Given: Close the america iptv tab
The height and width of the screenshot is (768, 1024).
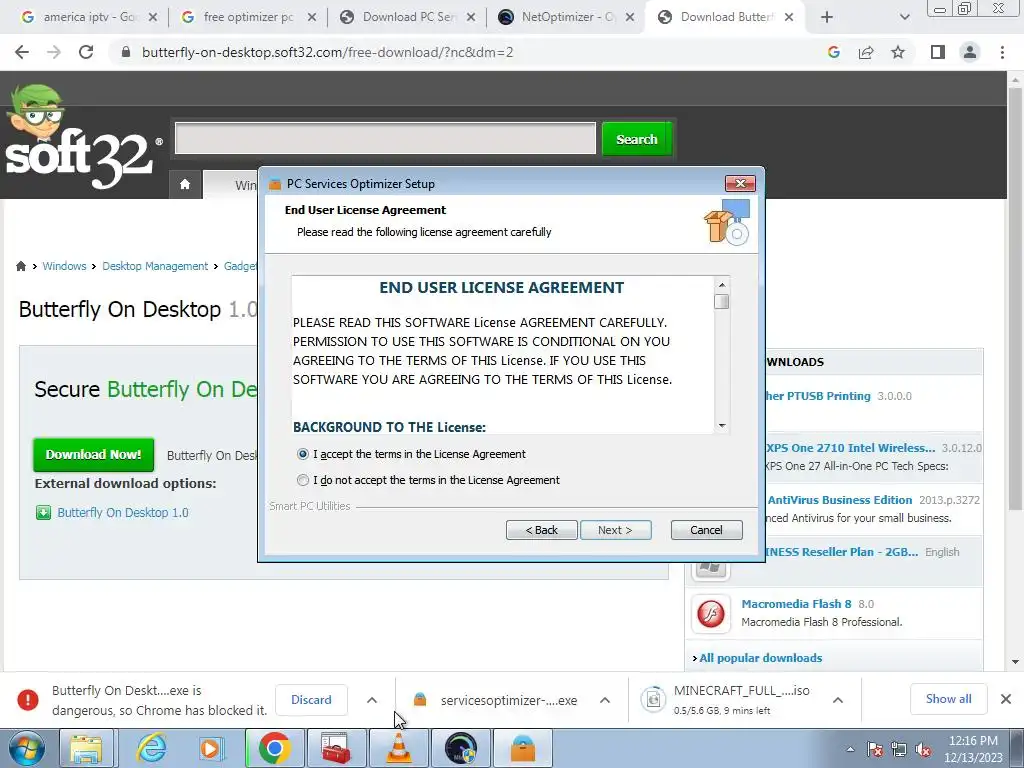Looking at the screenshot, I should coord(153,18).
